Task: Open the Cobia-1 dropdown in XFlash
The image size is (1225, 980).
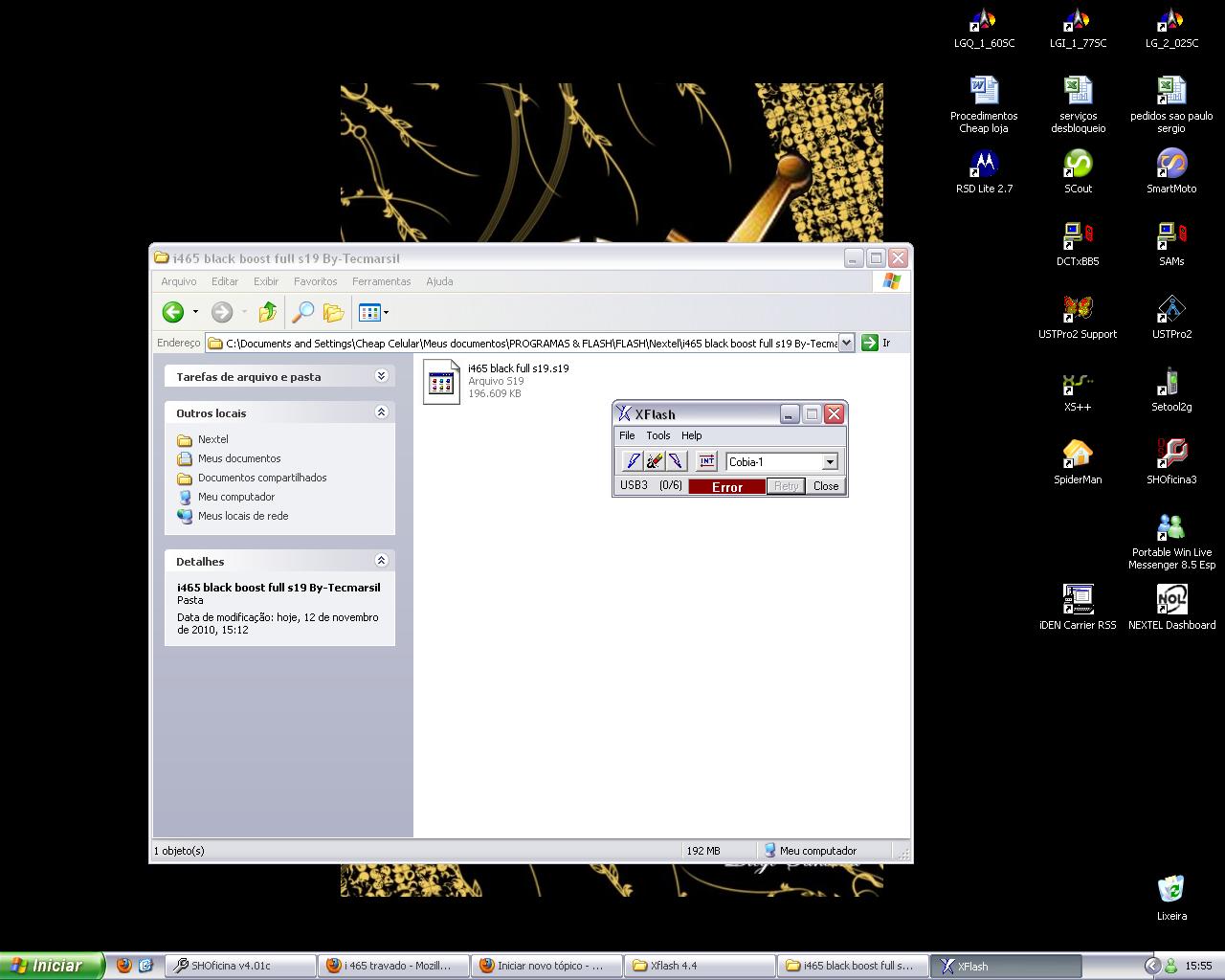Action: (x=830, y=462)
